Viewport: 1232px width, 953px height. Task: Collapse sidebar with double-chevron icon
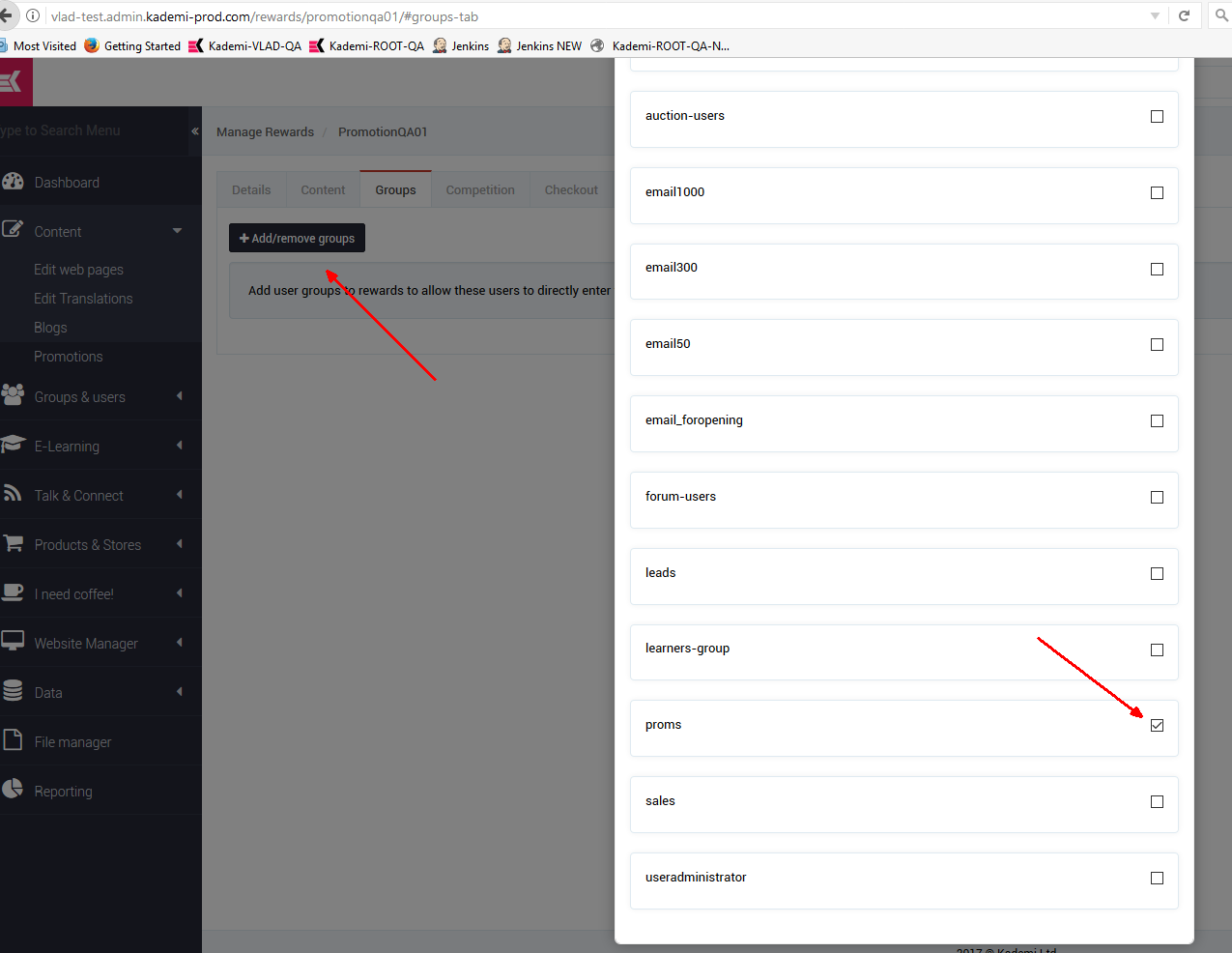(195, 131)
